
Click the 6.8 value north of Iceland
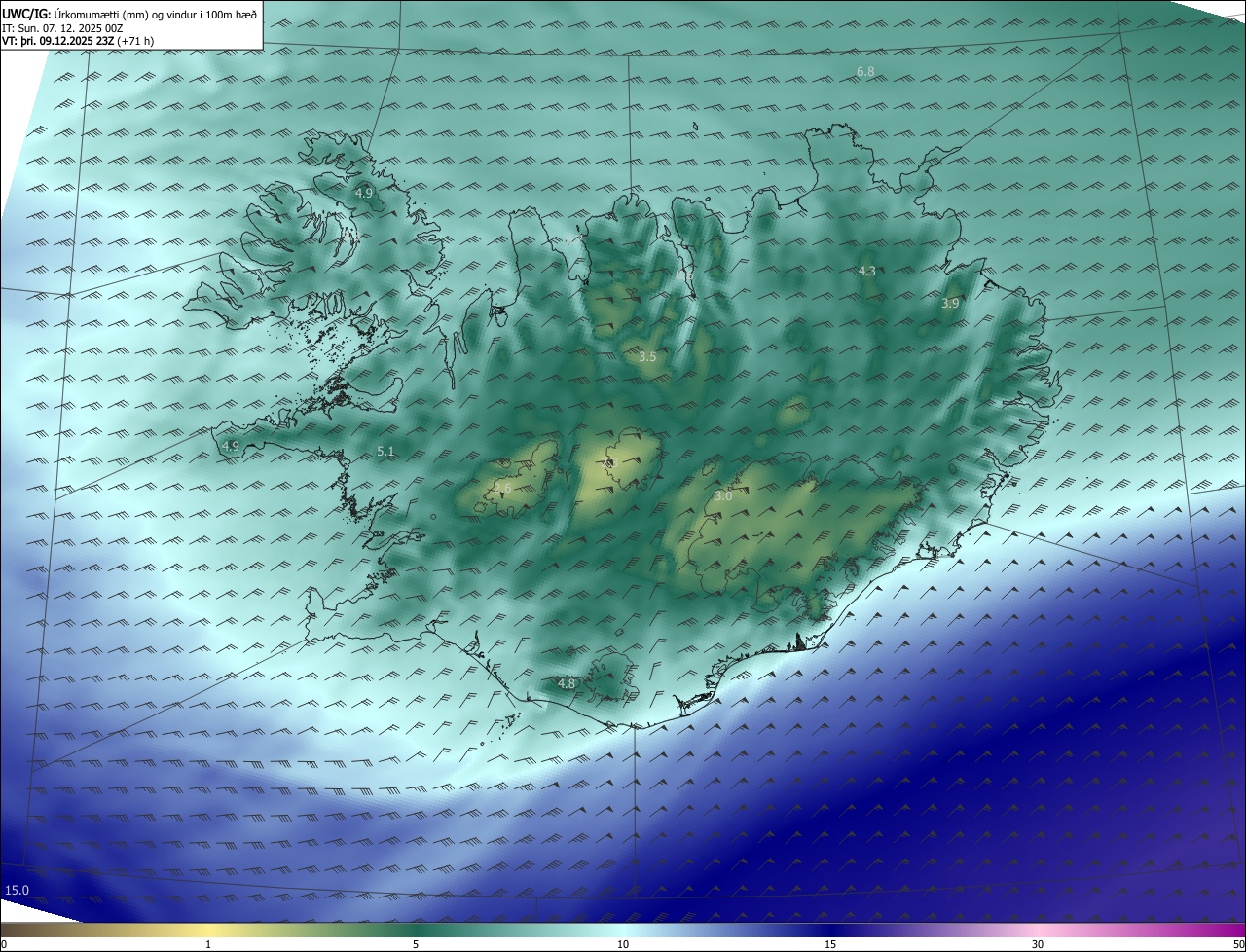(x=865, y=72)
